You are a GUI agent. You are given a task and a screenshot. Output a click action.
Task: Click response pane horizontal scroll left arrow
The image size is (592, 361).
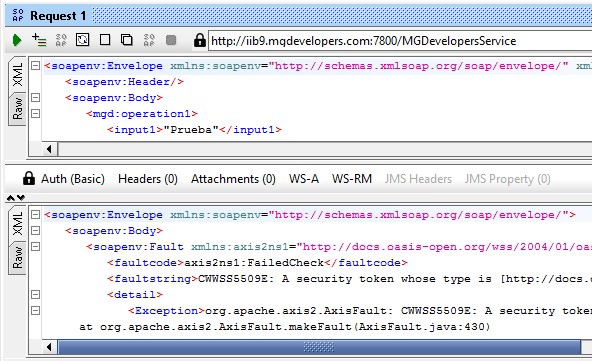[x=49, y=346]
